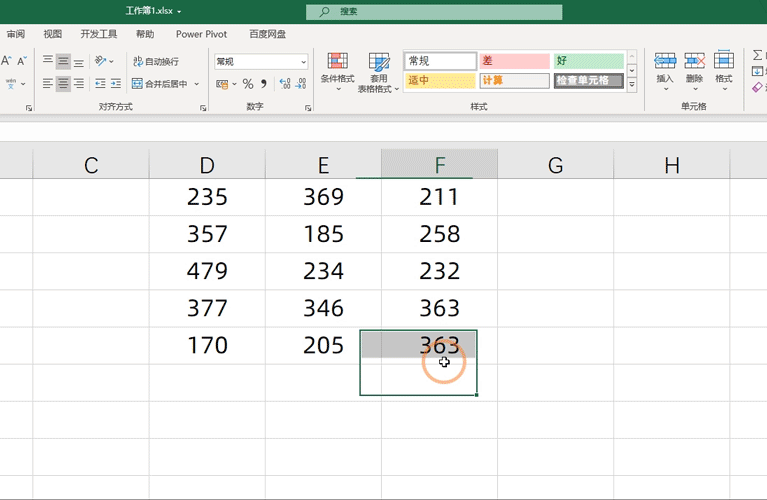Open the text orientation dropdown arrow
767x500 pixels.
(x=112, y=62)
